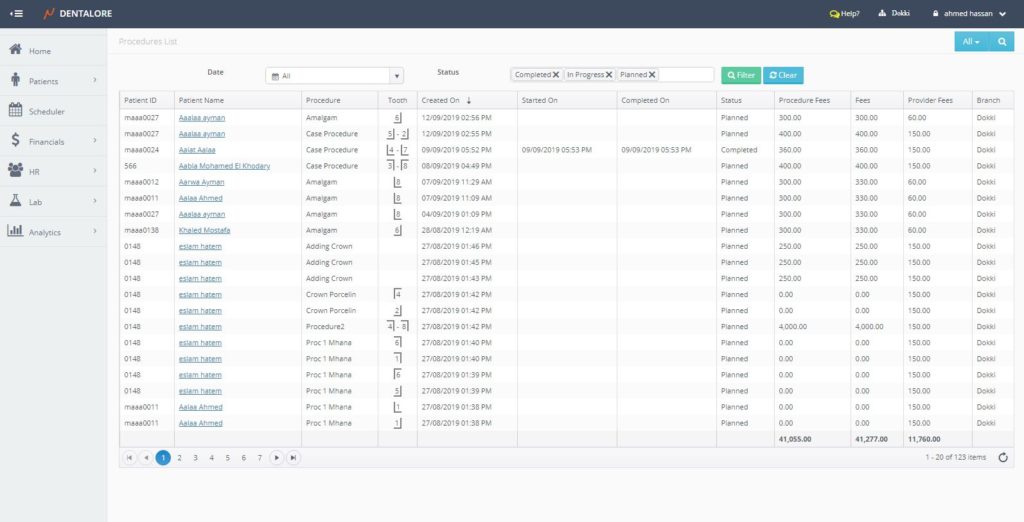The height and width of the screenshot is (522, 1024).
Task: Open the Help chat icon
Action: point(835,14)
